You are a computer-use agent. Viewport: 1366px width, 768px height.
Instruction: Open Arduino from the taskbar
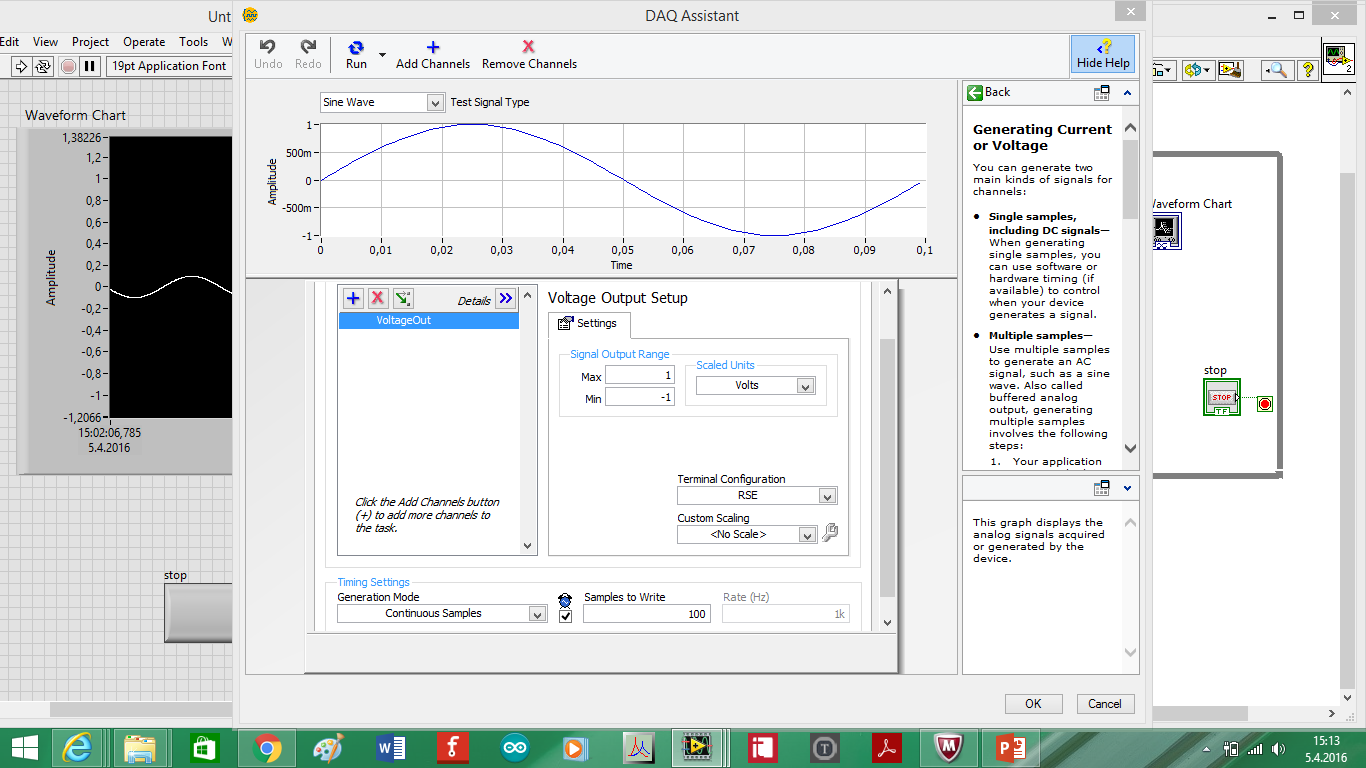pos(514,748)
